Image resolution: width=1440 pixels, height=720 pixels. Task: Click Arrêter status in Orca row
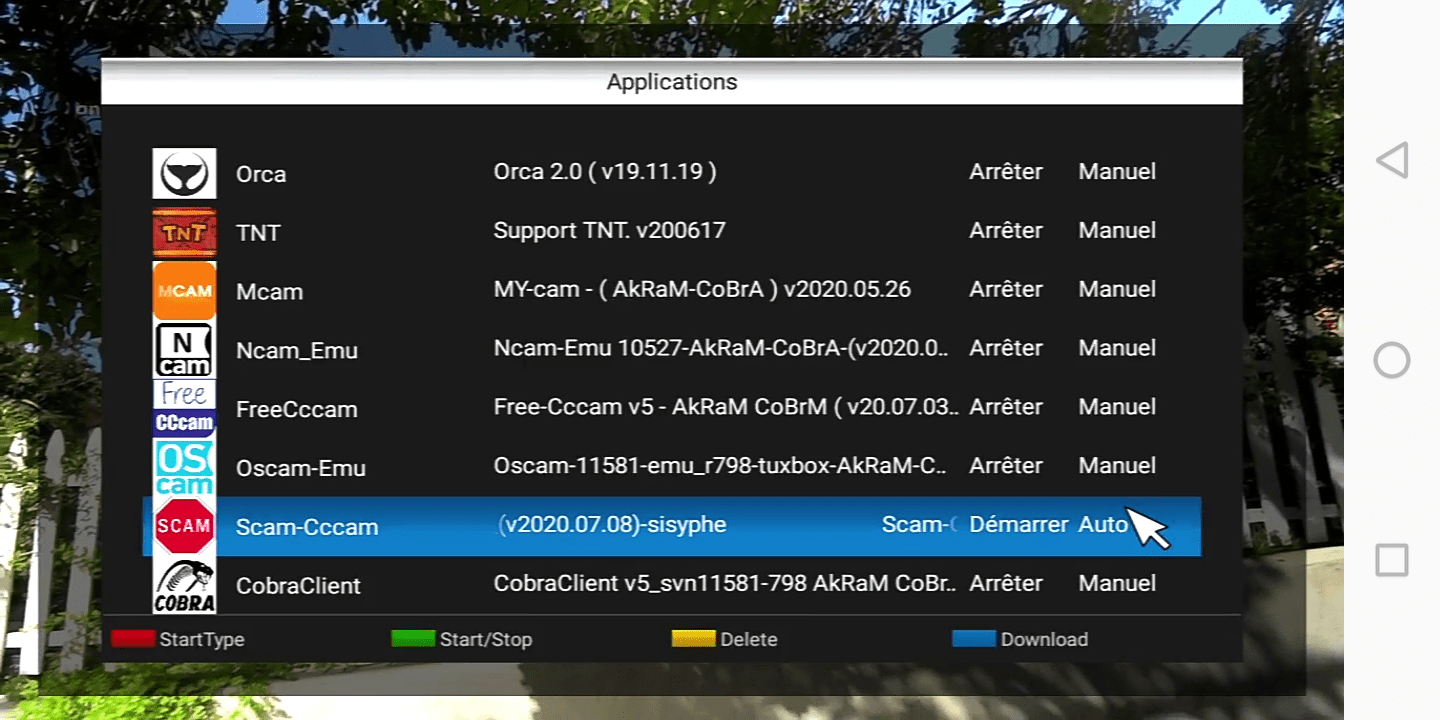[1006, 172]
